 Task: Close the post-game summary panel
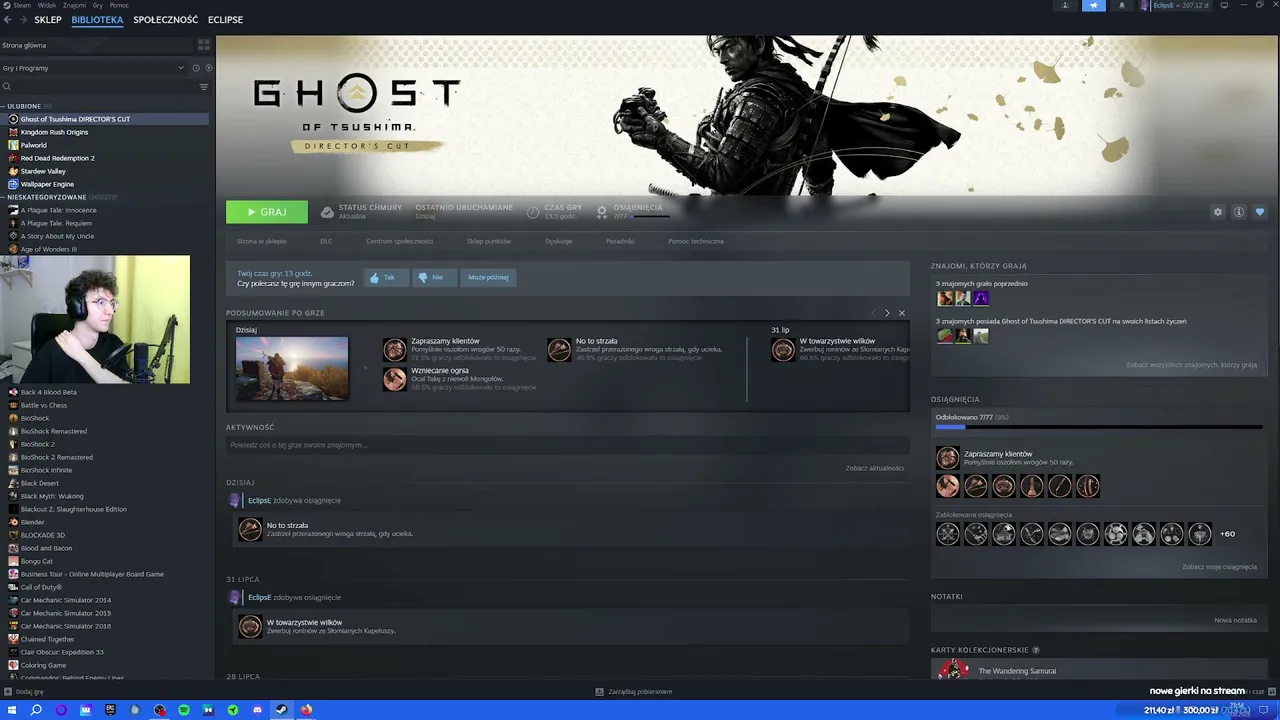(x=901, y=313)
